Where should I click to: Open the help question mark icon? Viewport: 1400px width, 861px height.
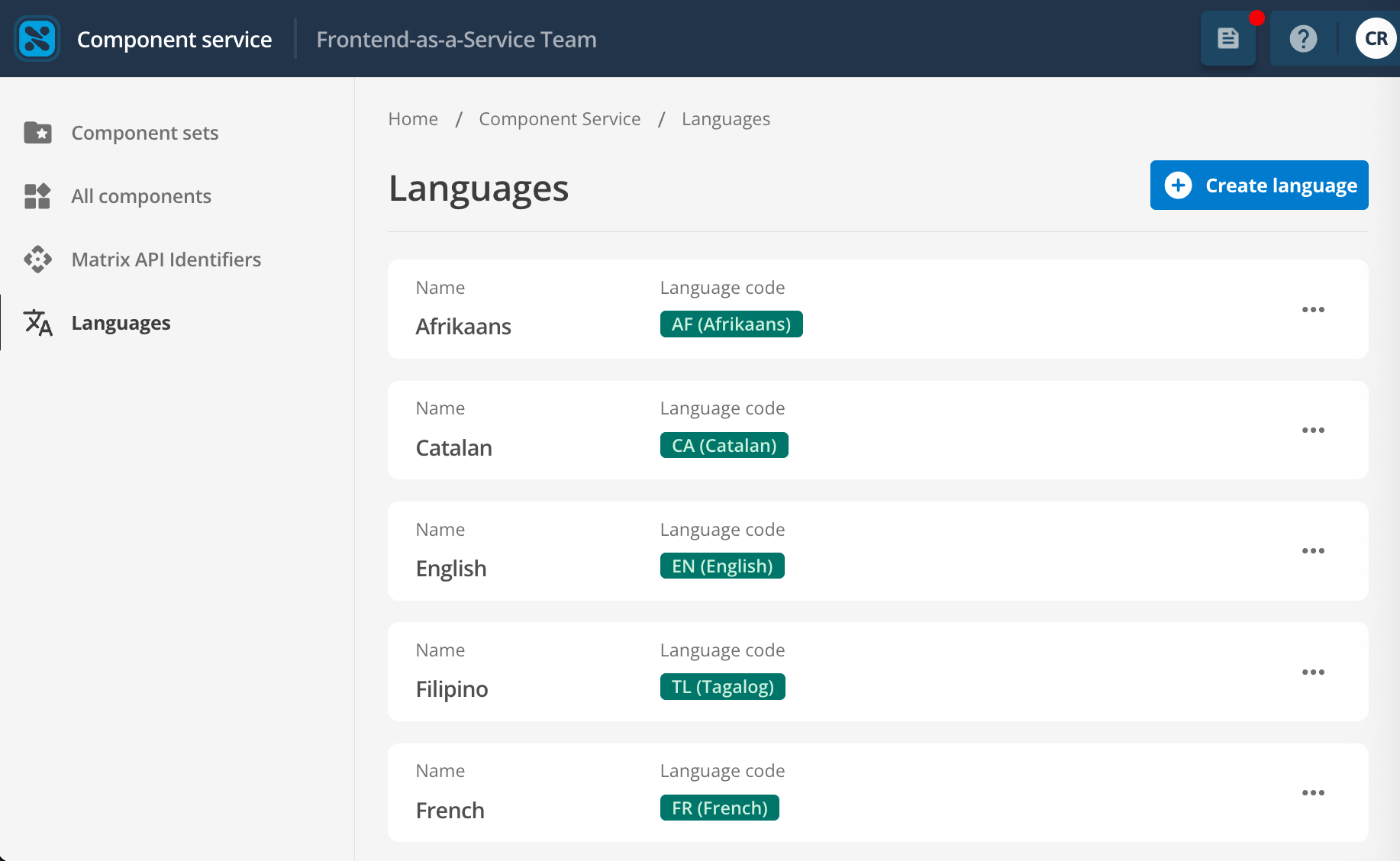(x=1303, y=38)
